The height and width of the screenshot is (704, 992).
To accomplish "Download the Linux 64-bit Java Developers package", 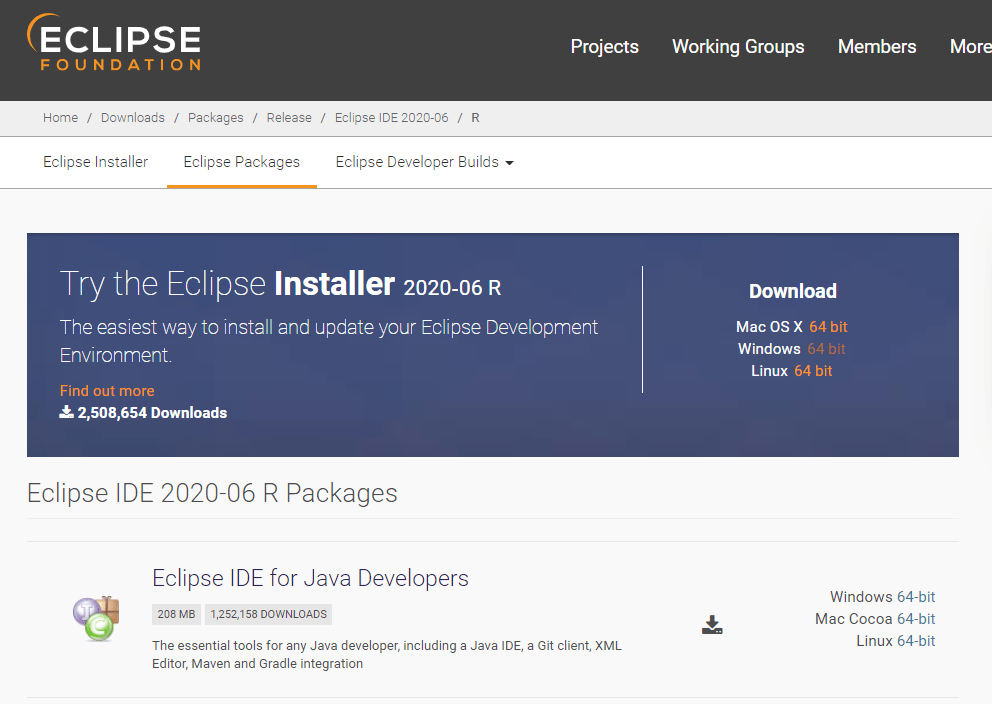I will (x=915, y=641).
